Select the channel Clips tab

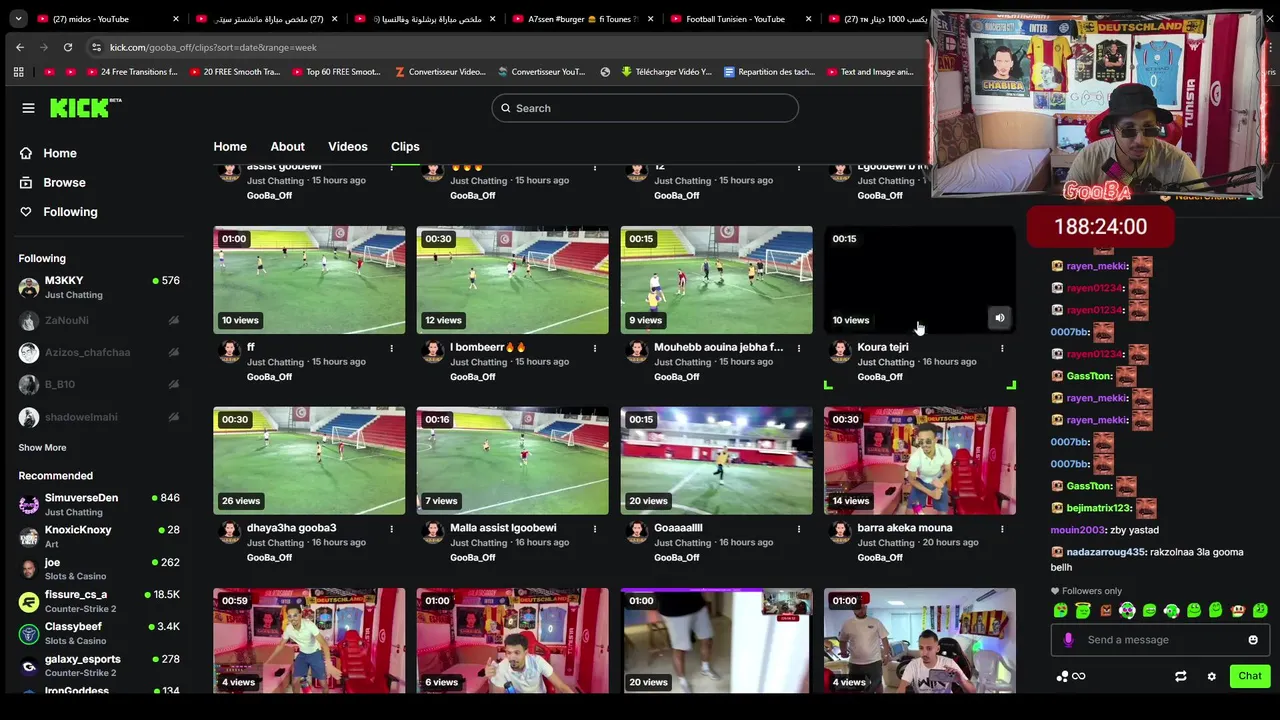tap(405, 146)
